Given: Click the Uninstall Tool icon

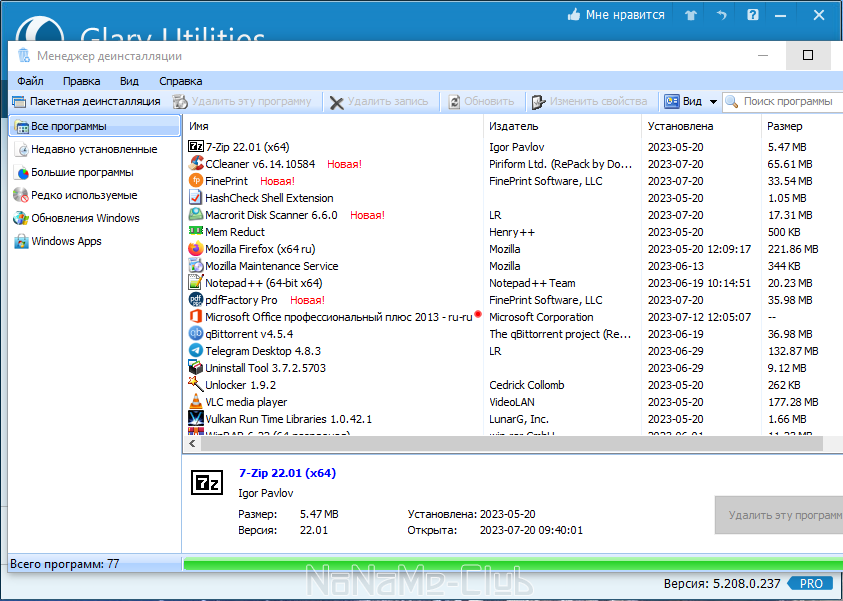Looking at the screenshot, I should tap(196, 368).
